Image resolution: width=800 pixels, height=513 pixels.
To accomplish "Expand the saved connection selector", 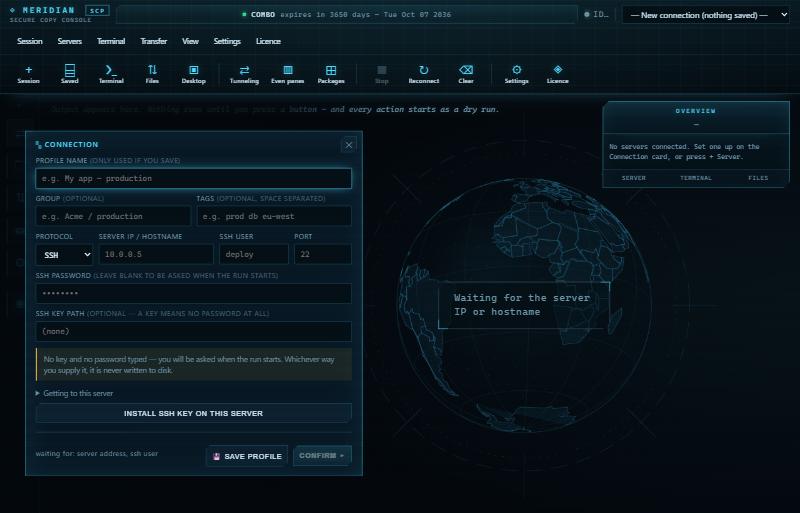I will pyautogui.click(x=707, y=15).
